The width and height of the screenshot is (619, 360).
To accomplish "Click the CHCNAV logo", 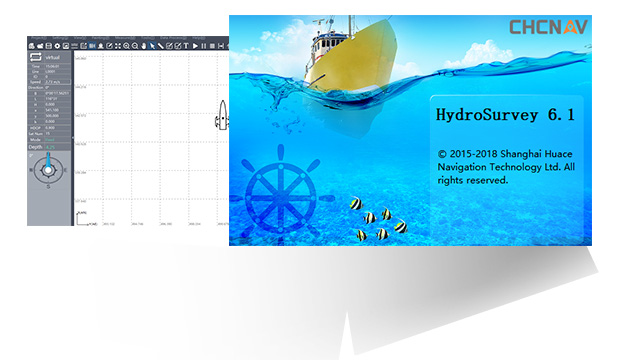I will click(548, 27).
